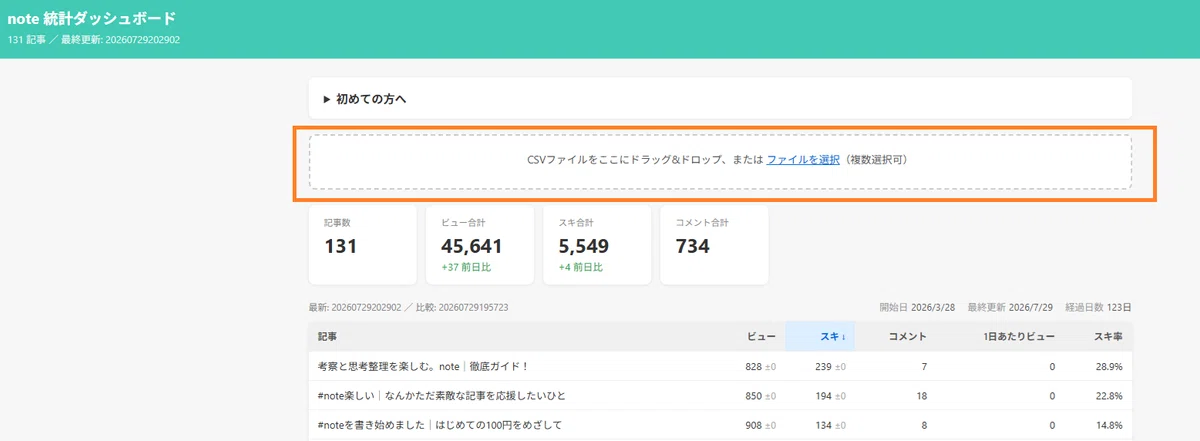The height and width of the screenshot is (441, 1200).
Task: Click the CSV drag-and-drop upload area
Action: pos(720,161)
